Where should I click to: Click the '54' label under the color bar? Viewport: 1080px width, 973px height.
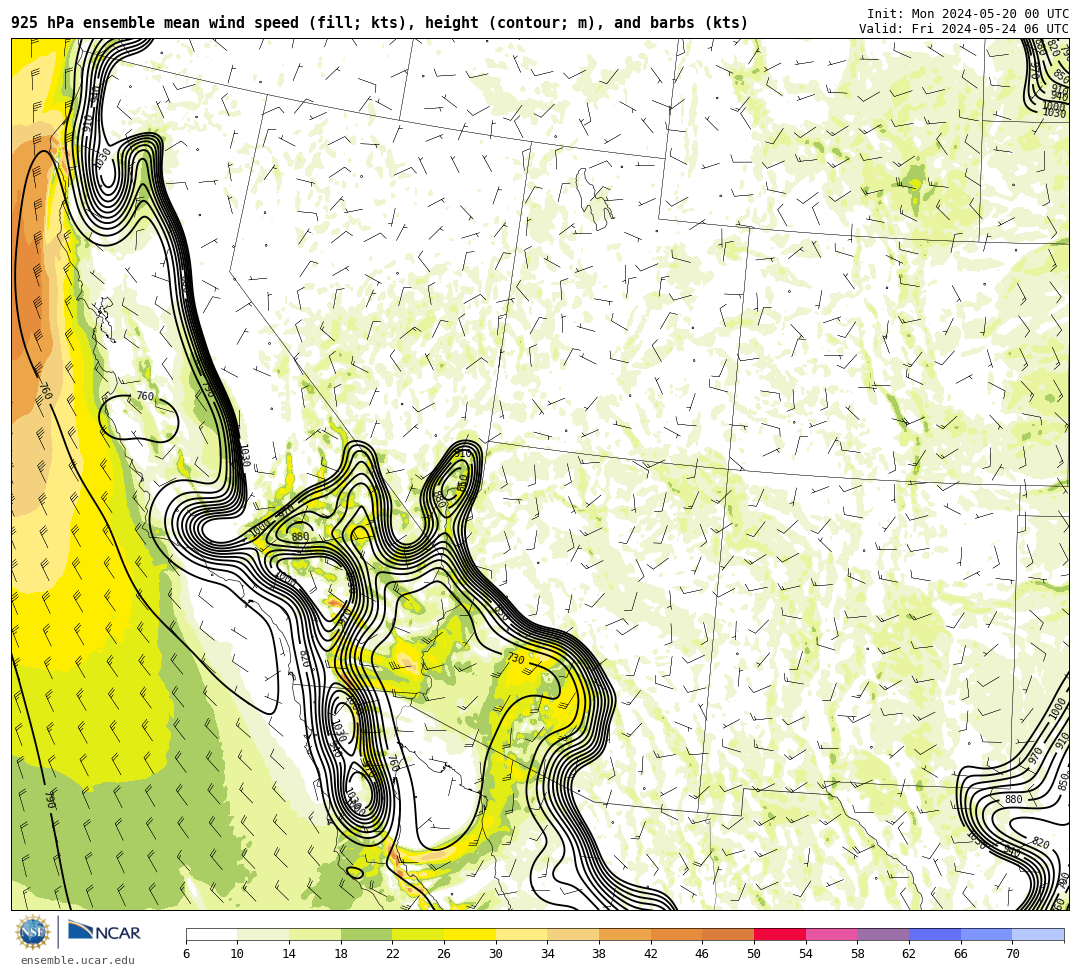[806, 954]
